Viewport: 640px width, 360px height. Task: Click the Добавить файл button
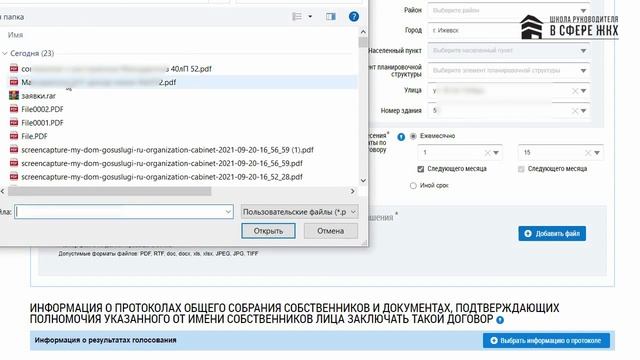pos(552,233)
